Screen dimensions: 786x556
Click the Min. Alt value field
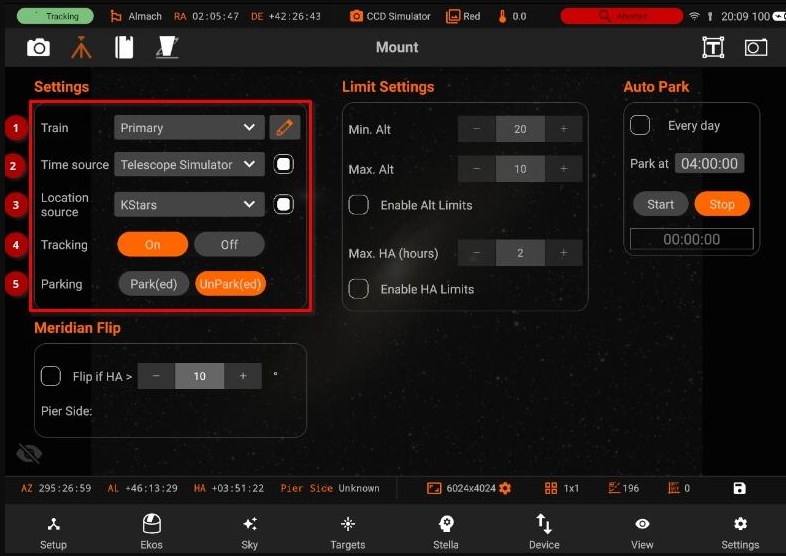coord(520,129)
